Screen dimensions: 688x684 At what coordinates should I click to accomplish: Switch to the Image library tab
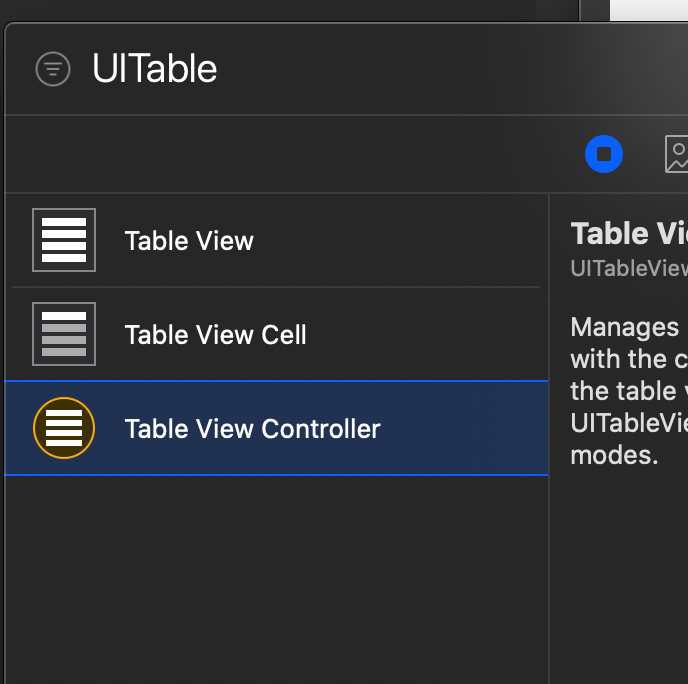[x=677, y=154]
